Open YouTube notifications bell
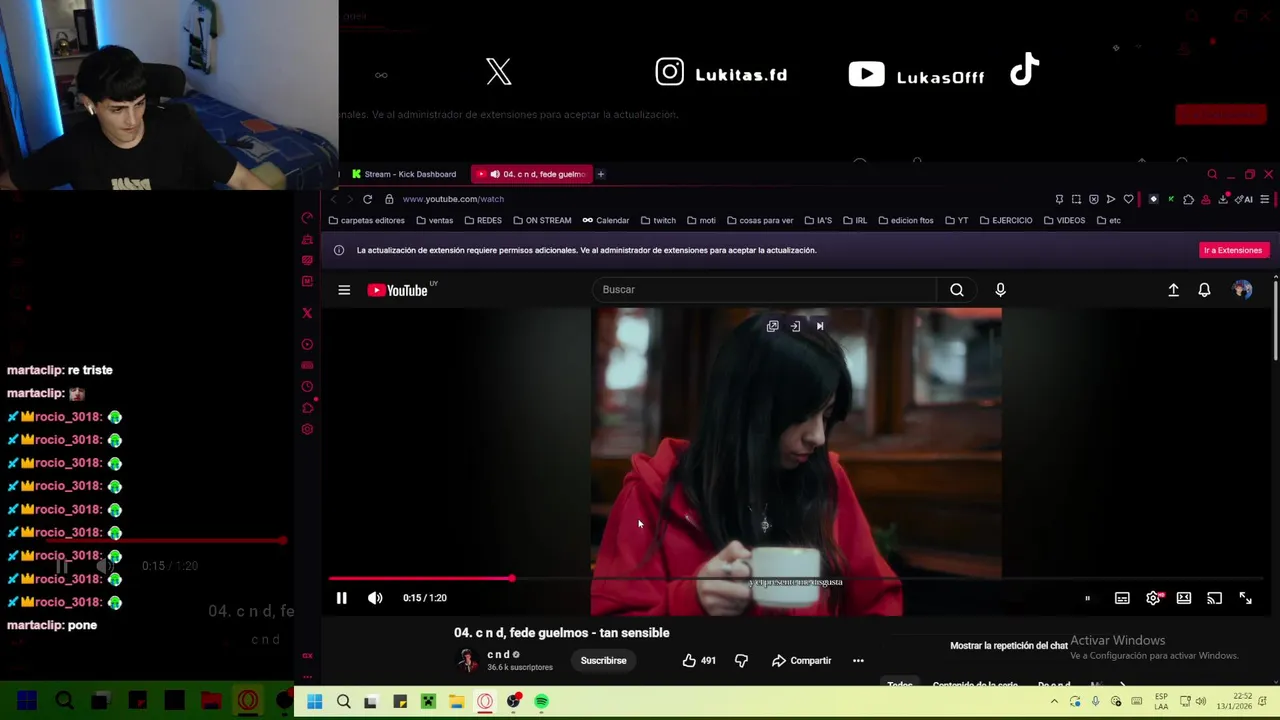The image size is (1280, 720). pos(1204,290)
